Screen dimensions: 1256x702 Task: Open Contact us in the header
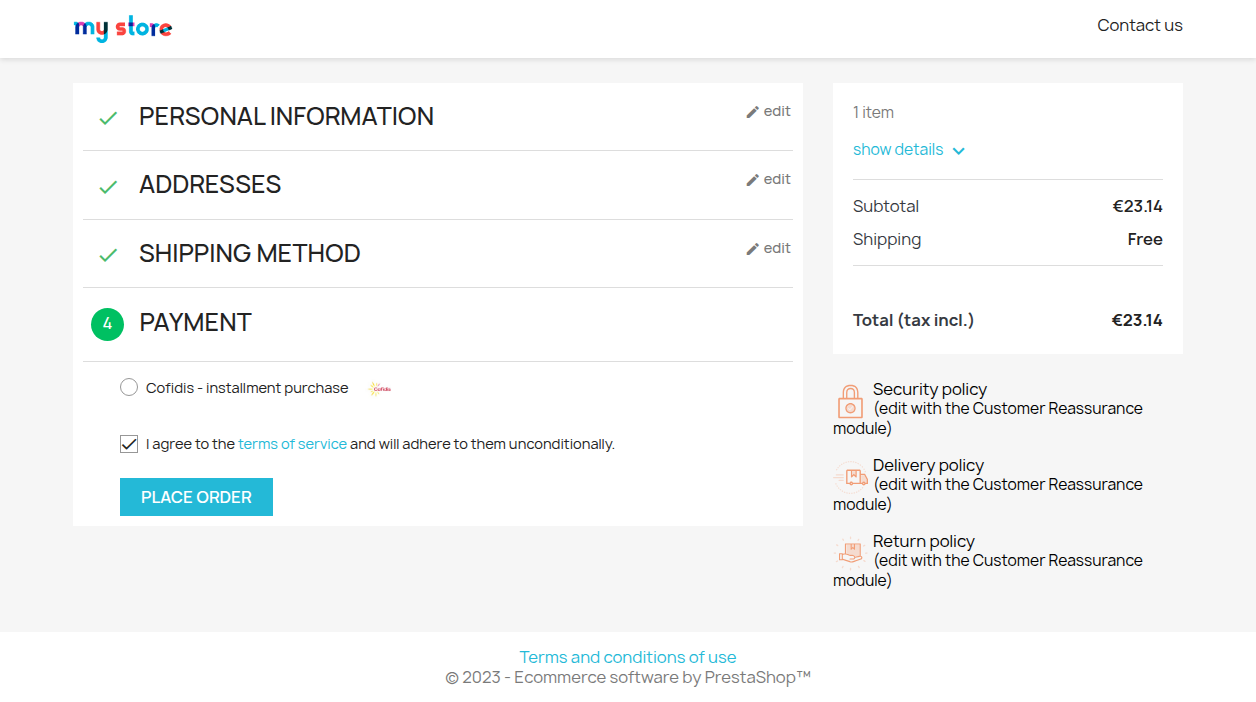click(x=1139, y=26)
